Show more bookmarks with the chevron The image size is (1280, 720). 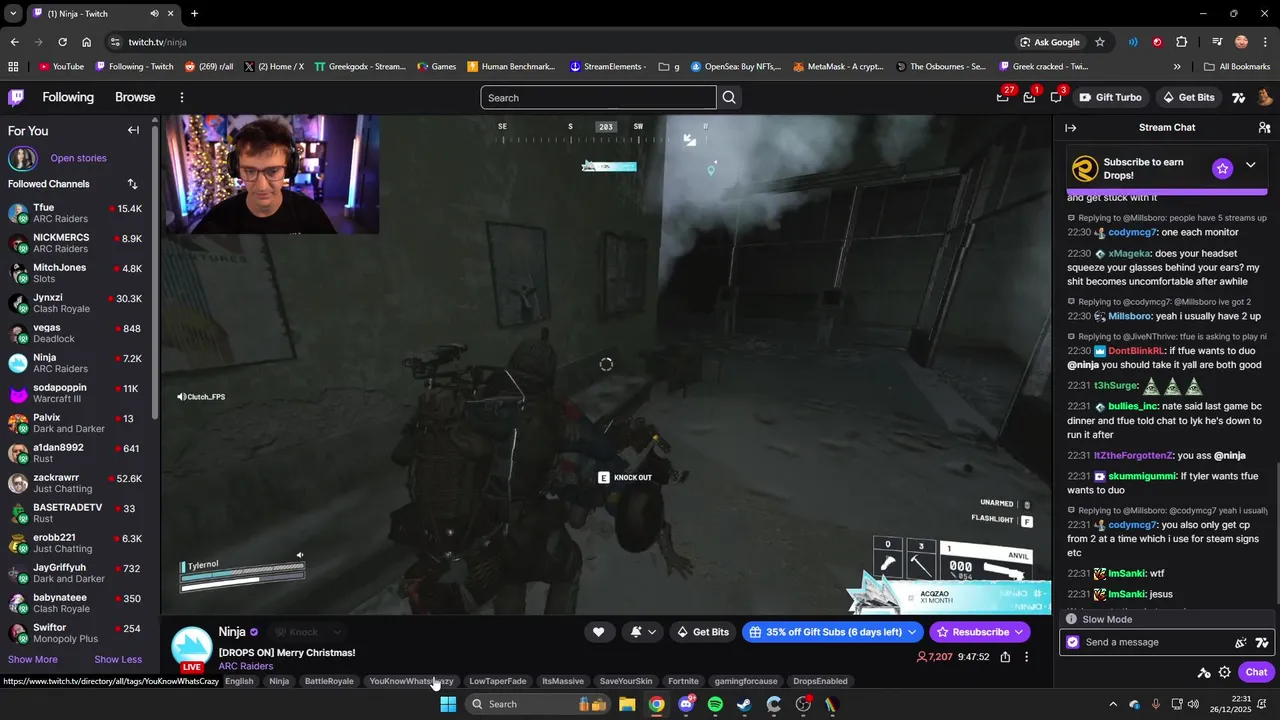(1177, 67)
